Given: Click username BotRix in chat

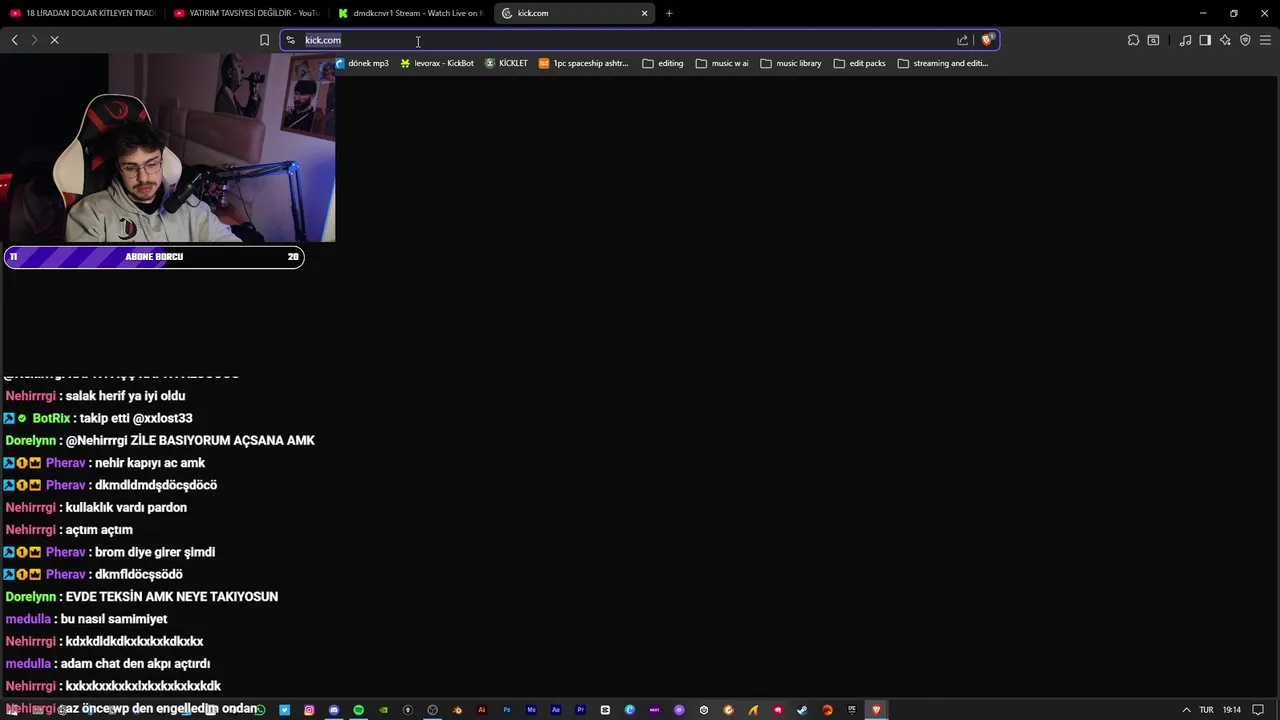Looking at the screenshot, I should click(51, 418).
